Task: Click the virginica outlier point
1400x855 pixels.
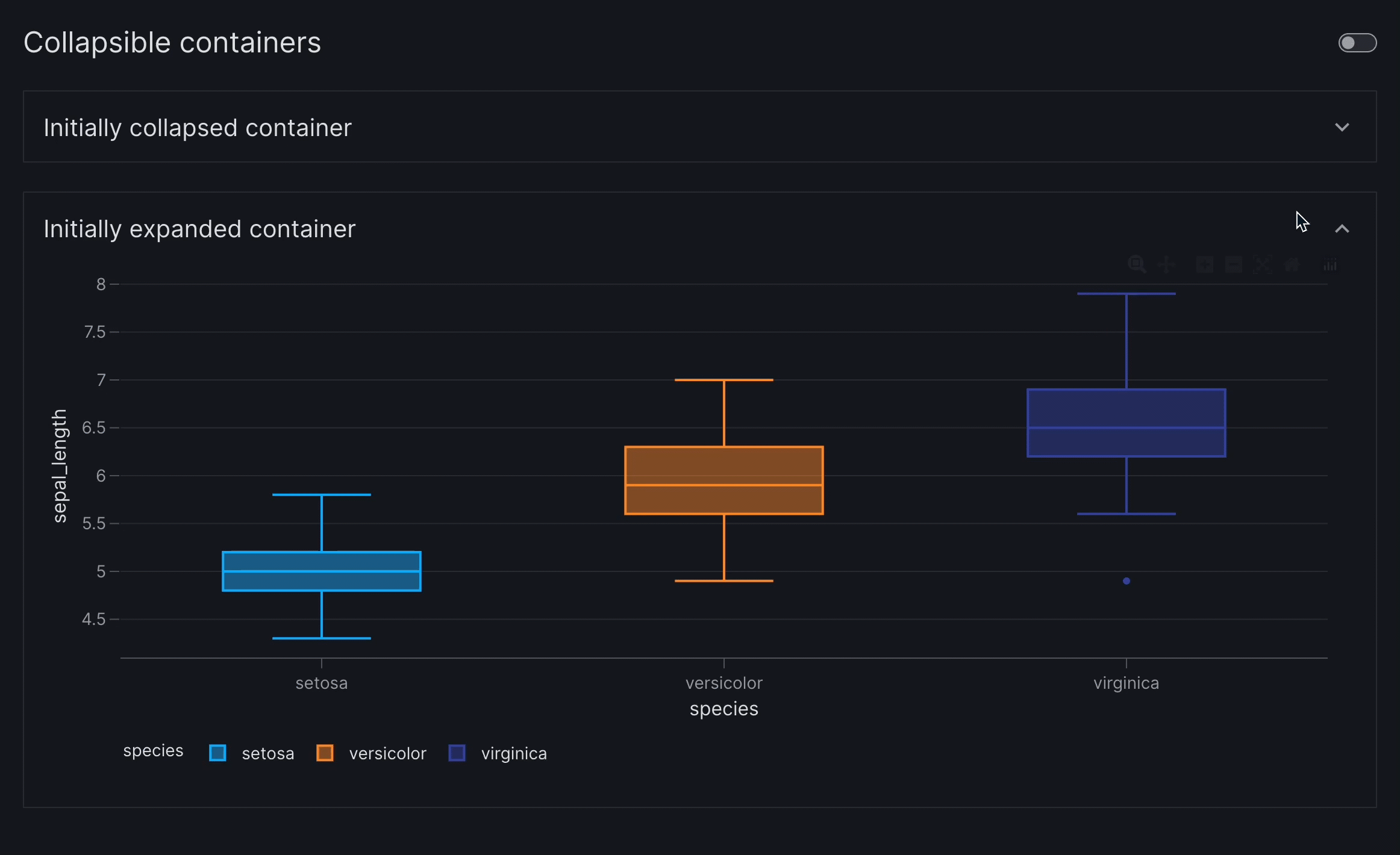Action: click(1126, 581)
